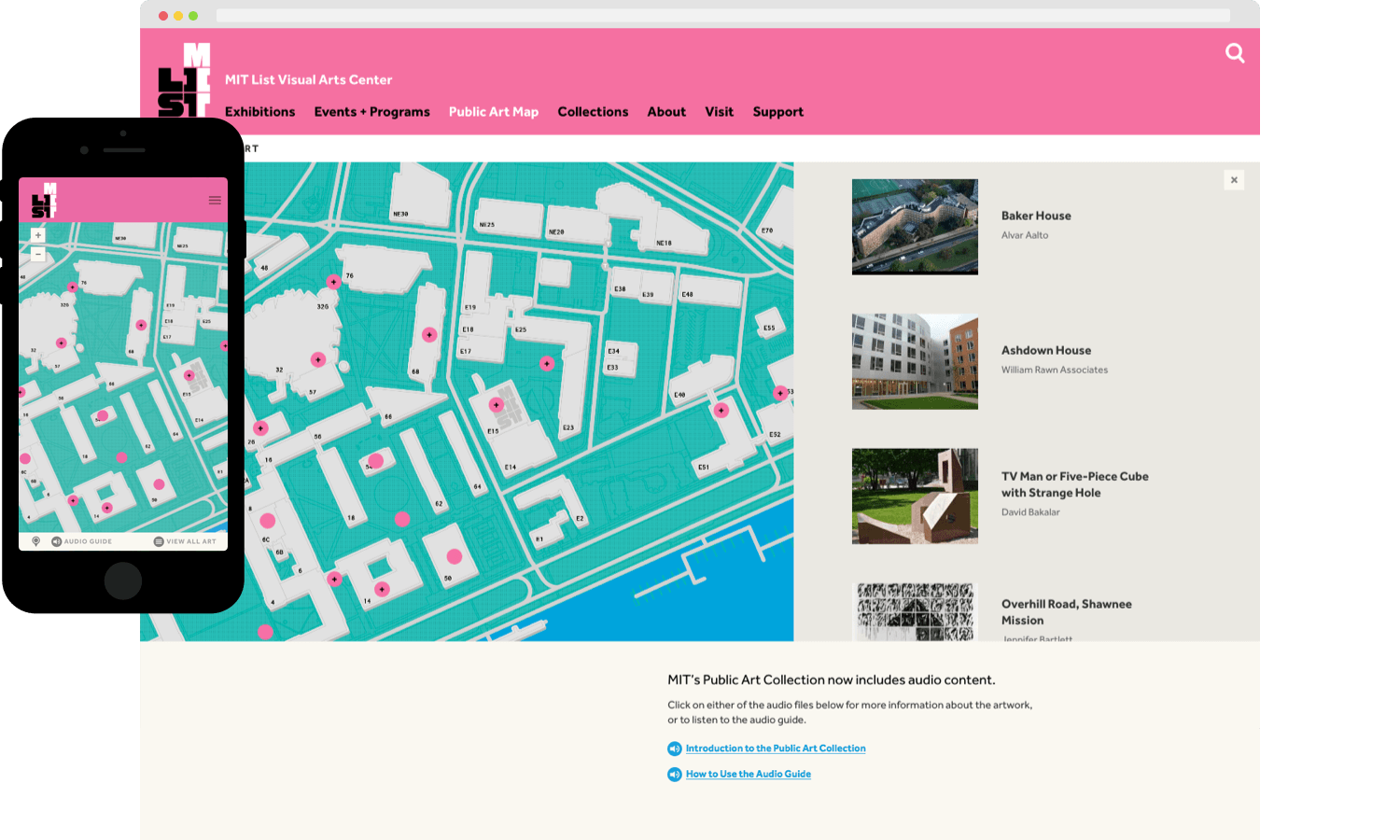Zoom out with minus button on phone map
Viewport: 1400px width, 840px height.
point(38,254)
